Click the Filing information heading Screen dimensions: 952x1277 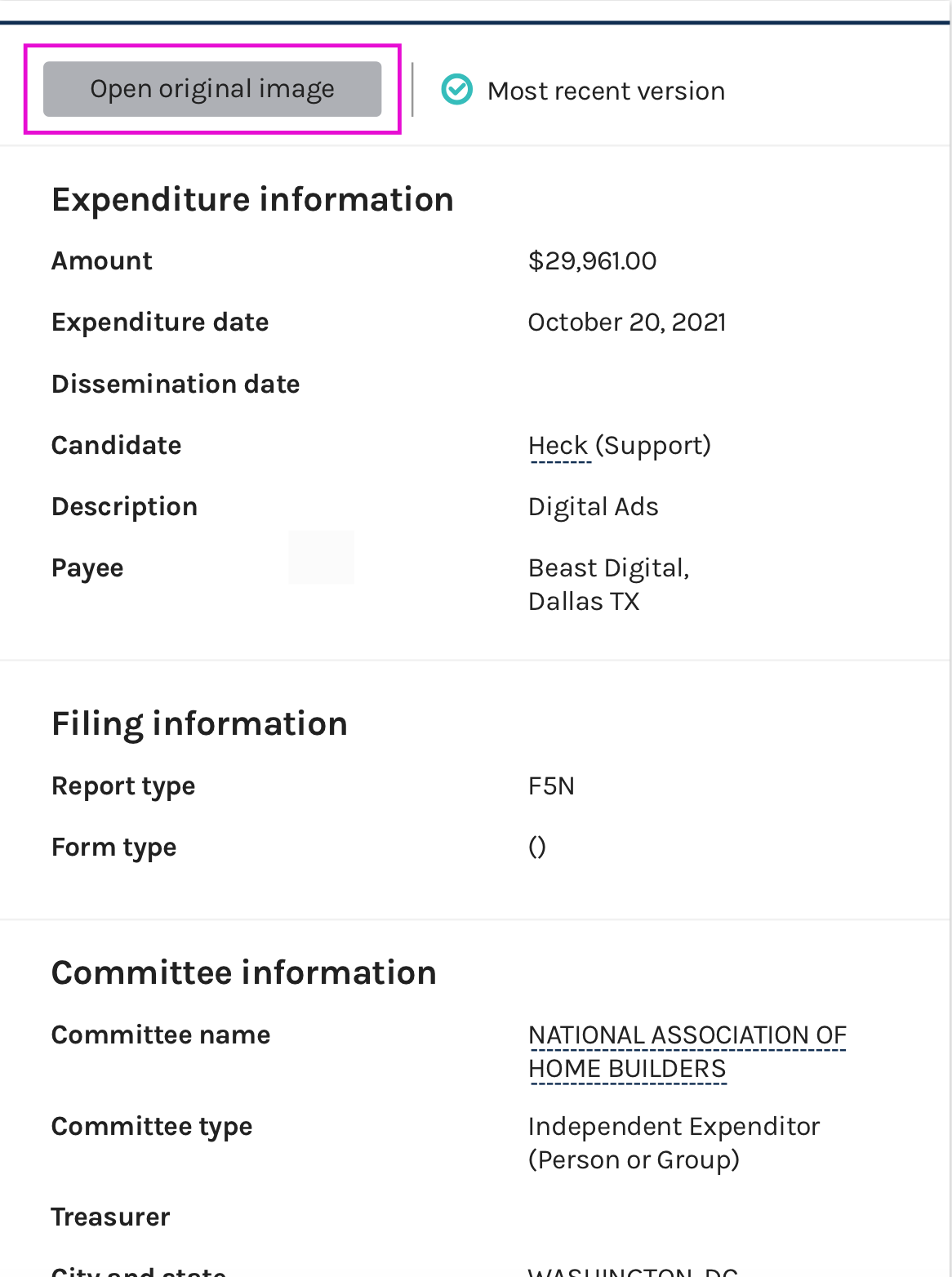click(x=199, y=724)
